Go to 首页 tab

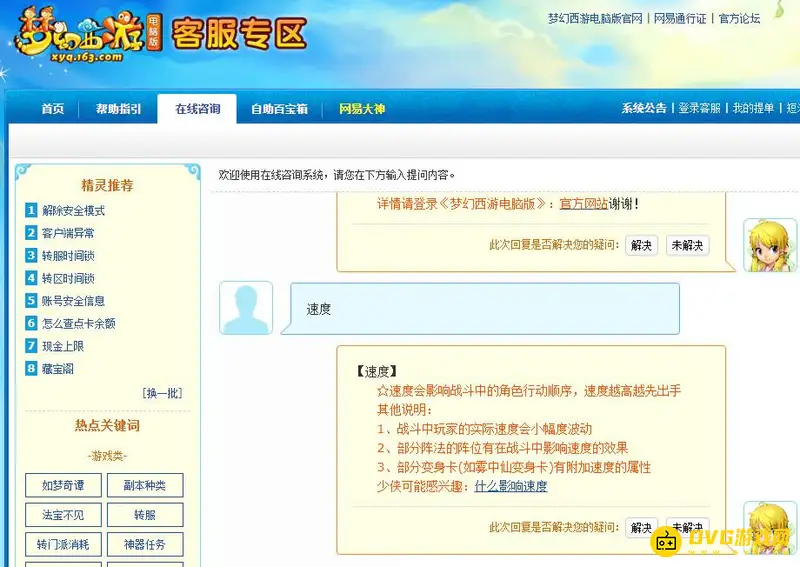tap(53, 109)
